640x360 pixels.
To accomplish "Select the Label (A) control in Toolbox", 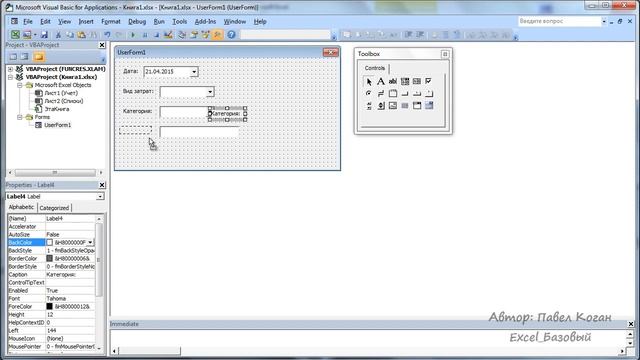I will [x=380, y=81].
